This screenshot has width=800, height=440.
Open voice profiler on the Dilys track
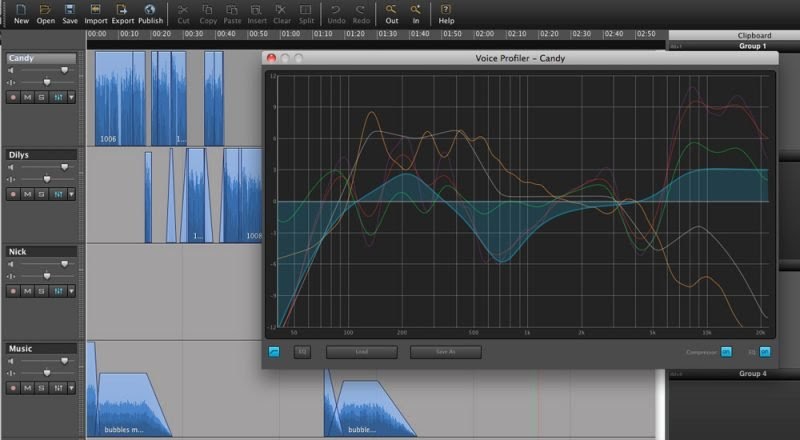coord(58,194)
